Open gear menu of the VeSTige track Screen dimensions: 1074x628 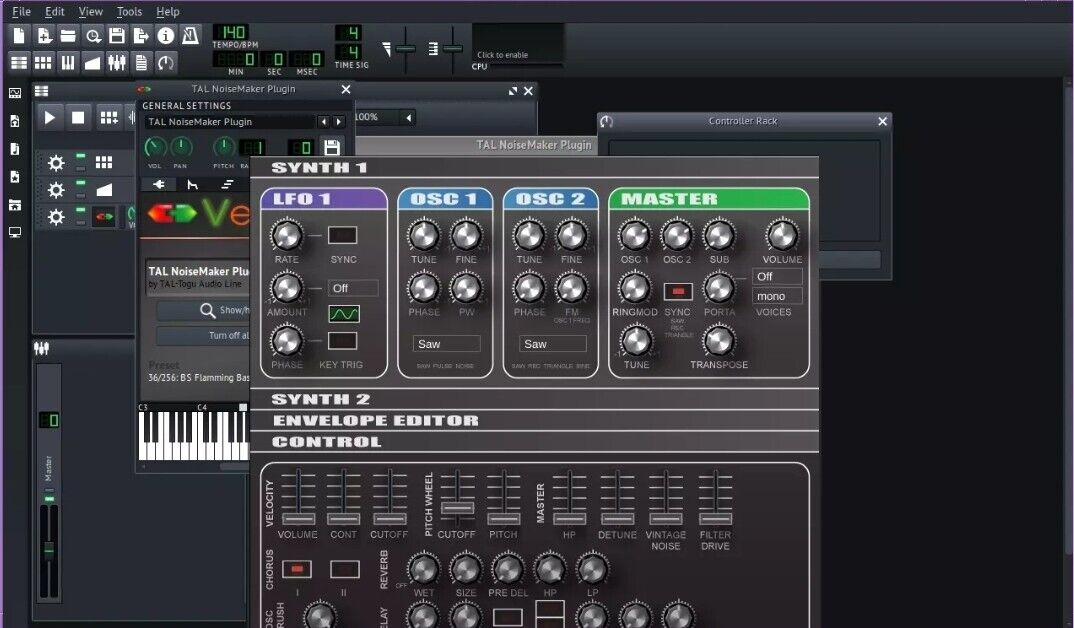[x=56, y=218]
